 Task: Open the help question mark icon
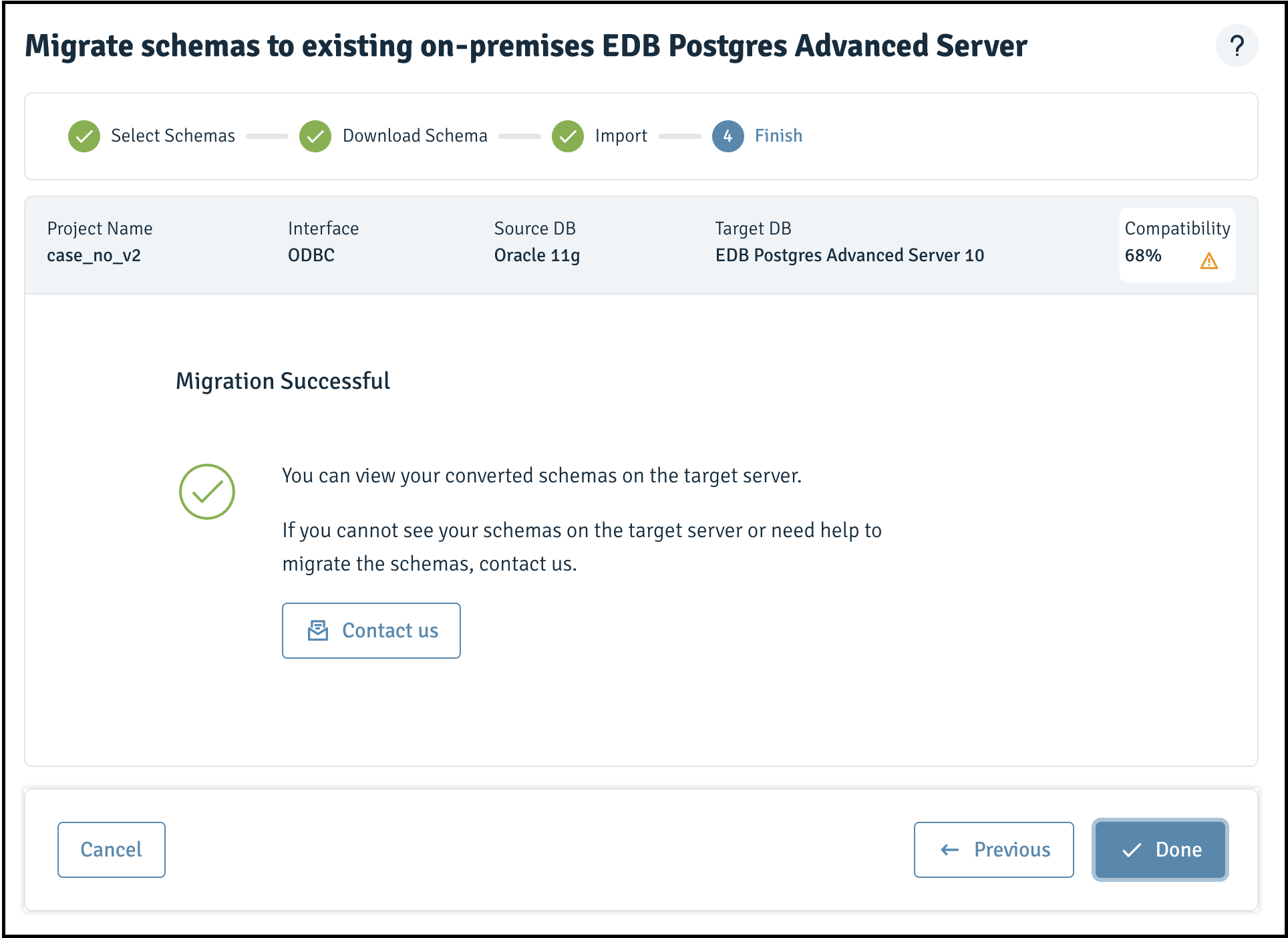coord(1237,46)
